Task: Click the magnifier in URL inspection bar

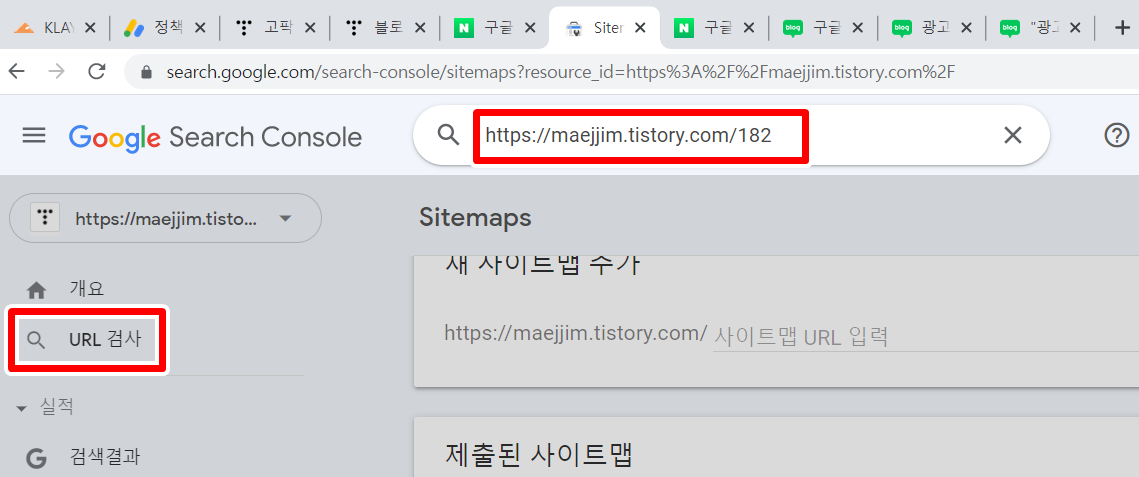Action: pyautogui.click(x=449, y=135)
